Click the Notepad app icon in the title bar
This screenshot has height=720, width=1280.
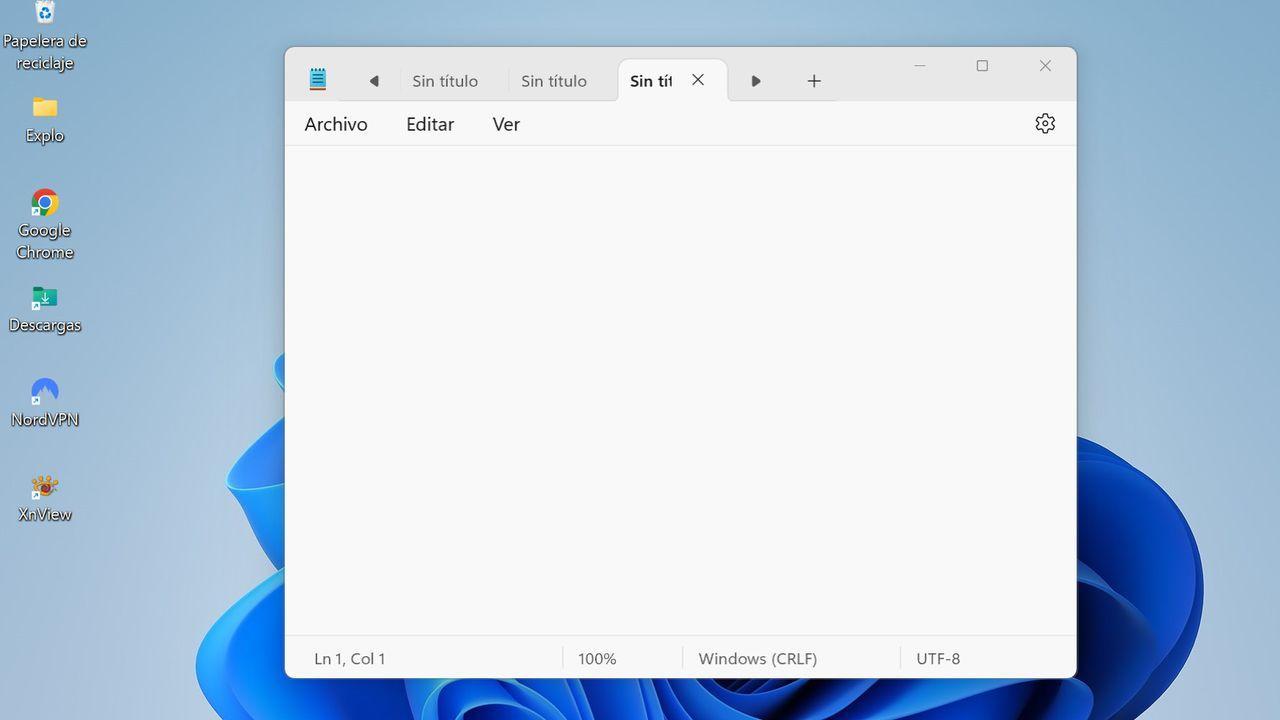[317, 78]
